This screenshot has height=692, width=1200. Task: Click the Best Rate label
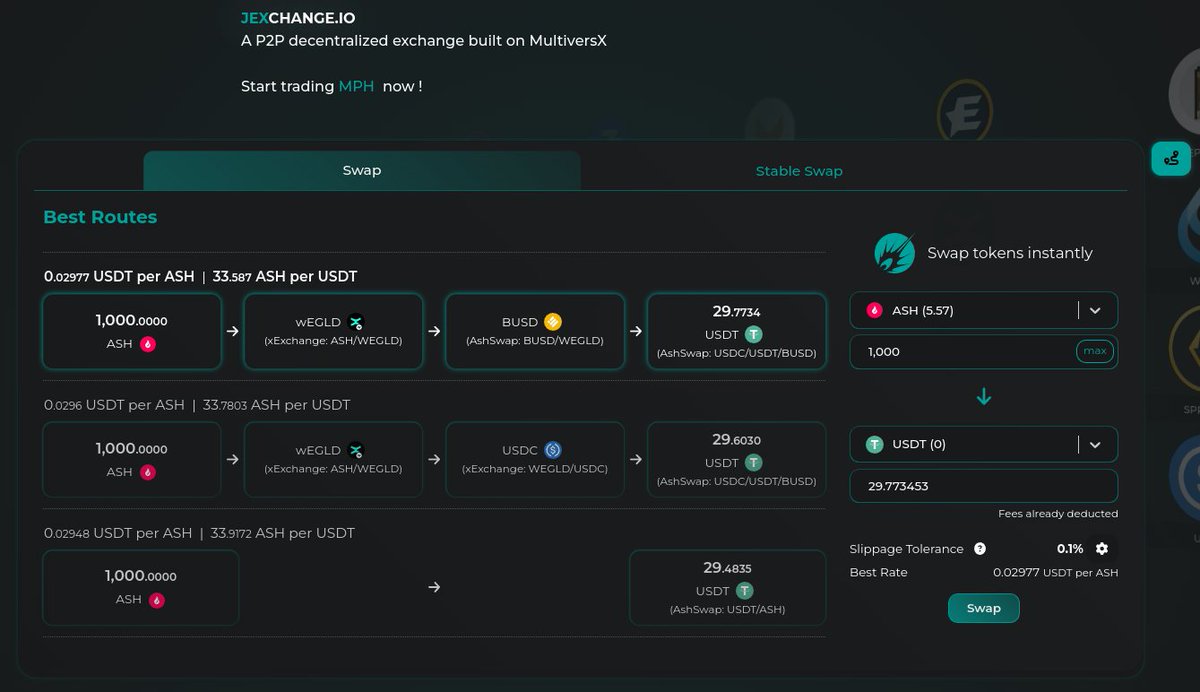coord(879,573)
